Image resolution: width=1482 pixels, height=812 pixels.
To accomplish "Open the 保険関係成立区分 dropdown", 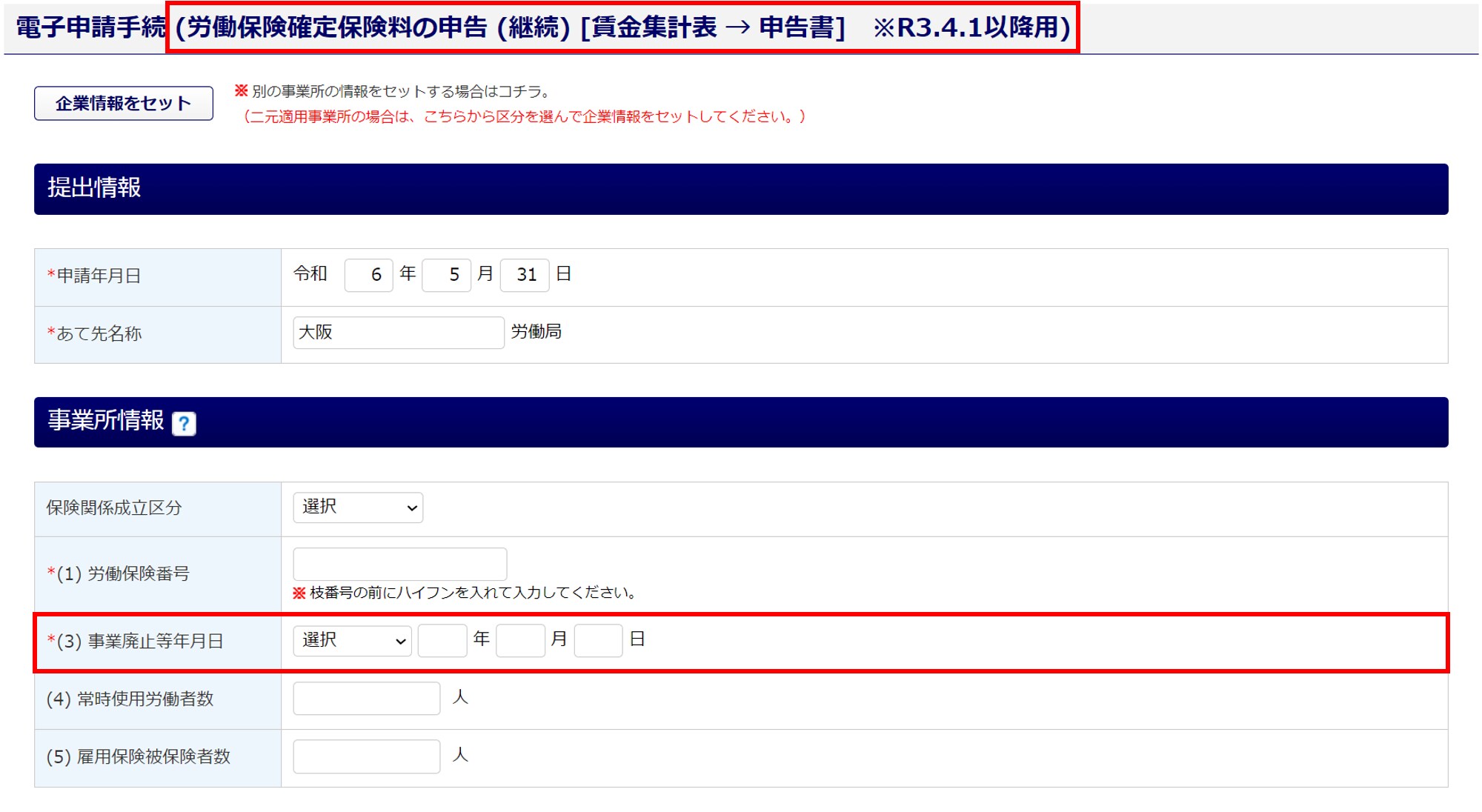I will click(358, 507).
